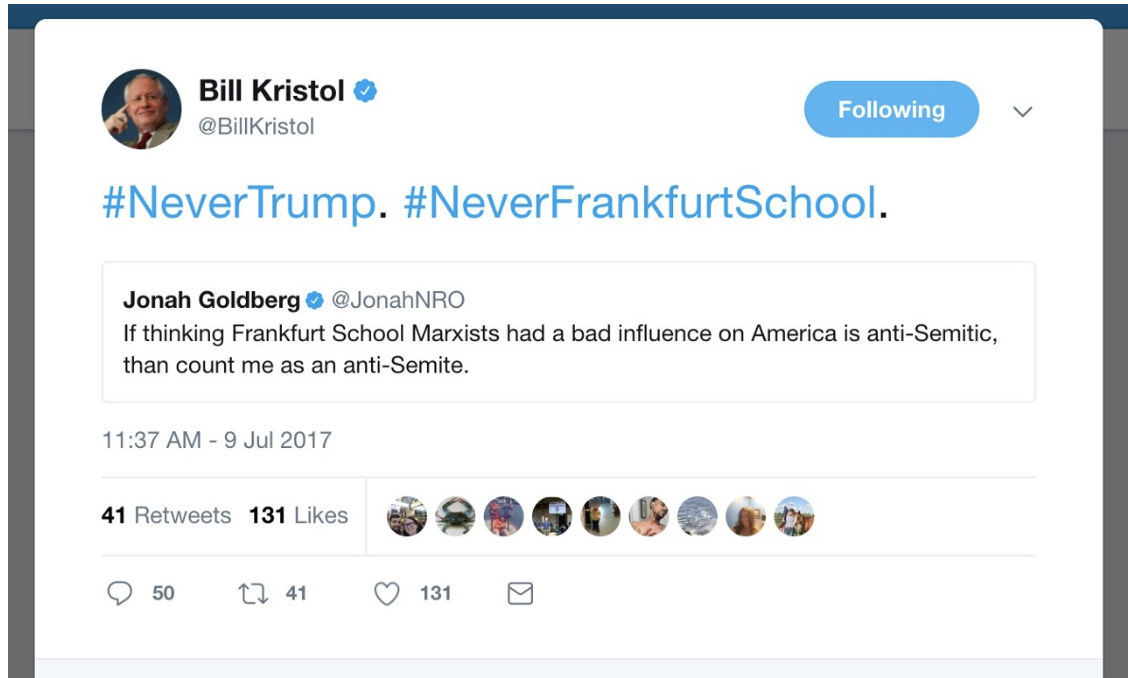Viewport: 1128px width, 678px height.
Task: Click Jonah Goldberg's verified badge
Action: click(314, 300)
